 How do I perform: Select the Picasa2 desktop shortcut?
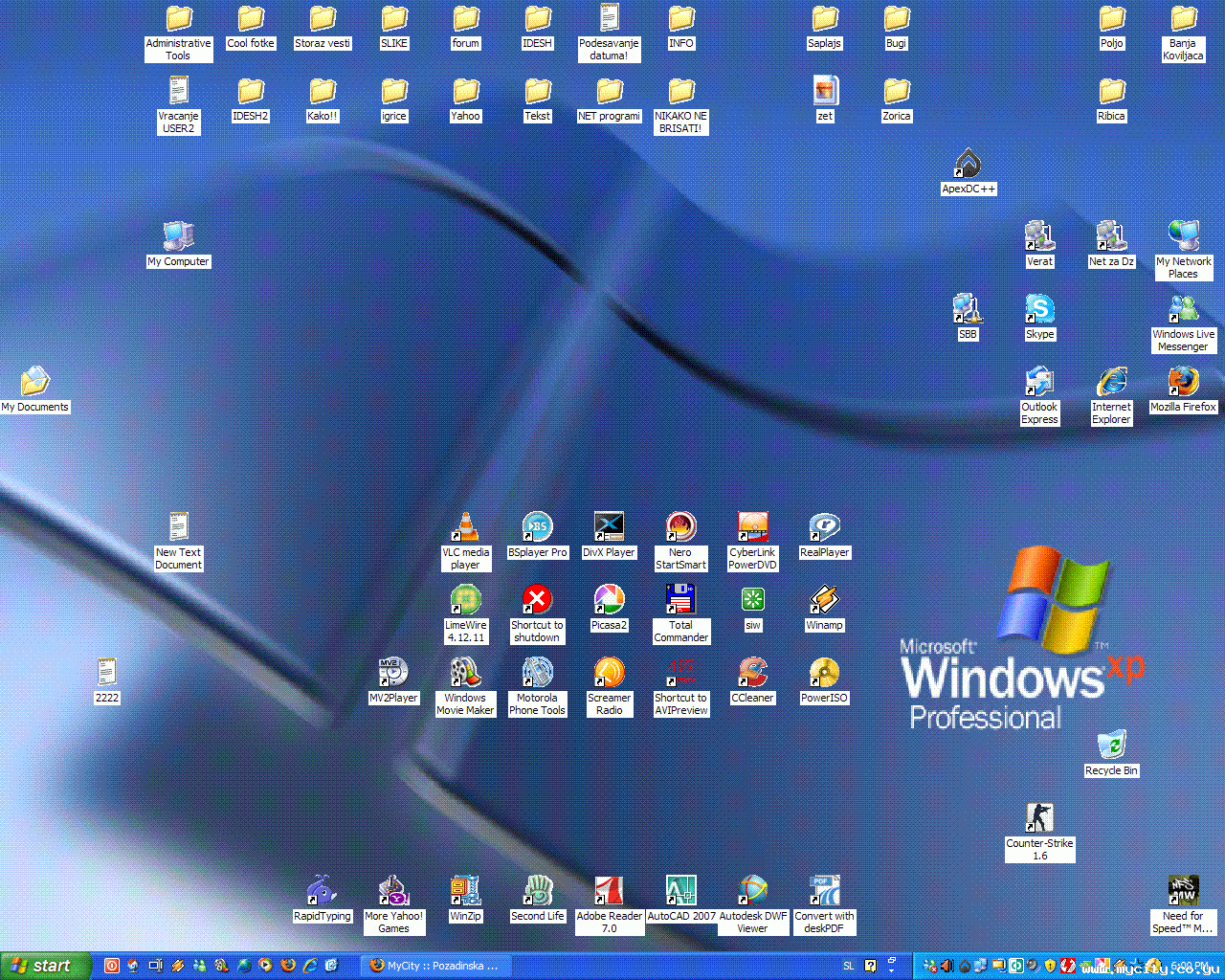tap(610, 601)
